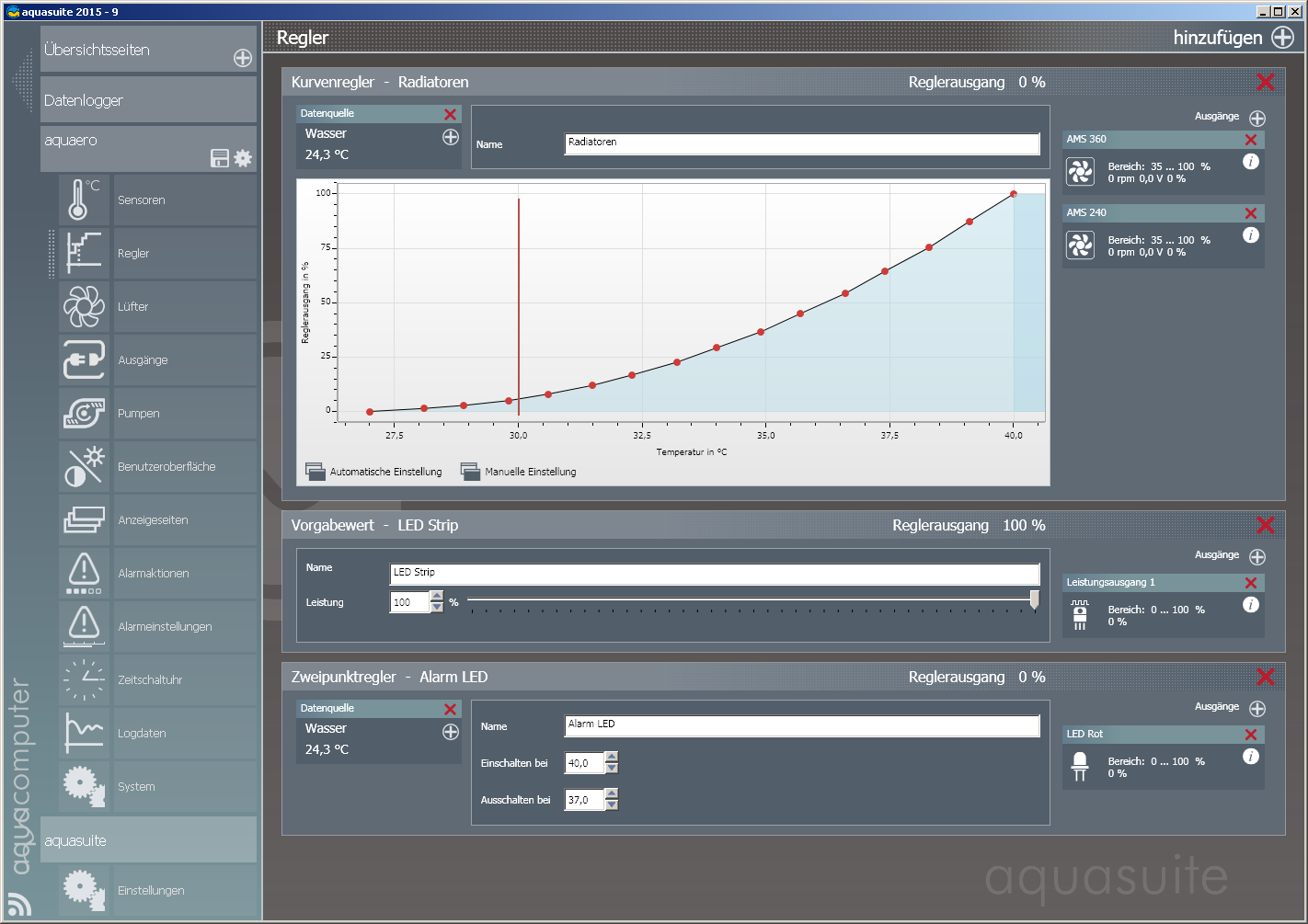
Task: Click the aquaero settings gear icon
Action: [x=243, y=158]
